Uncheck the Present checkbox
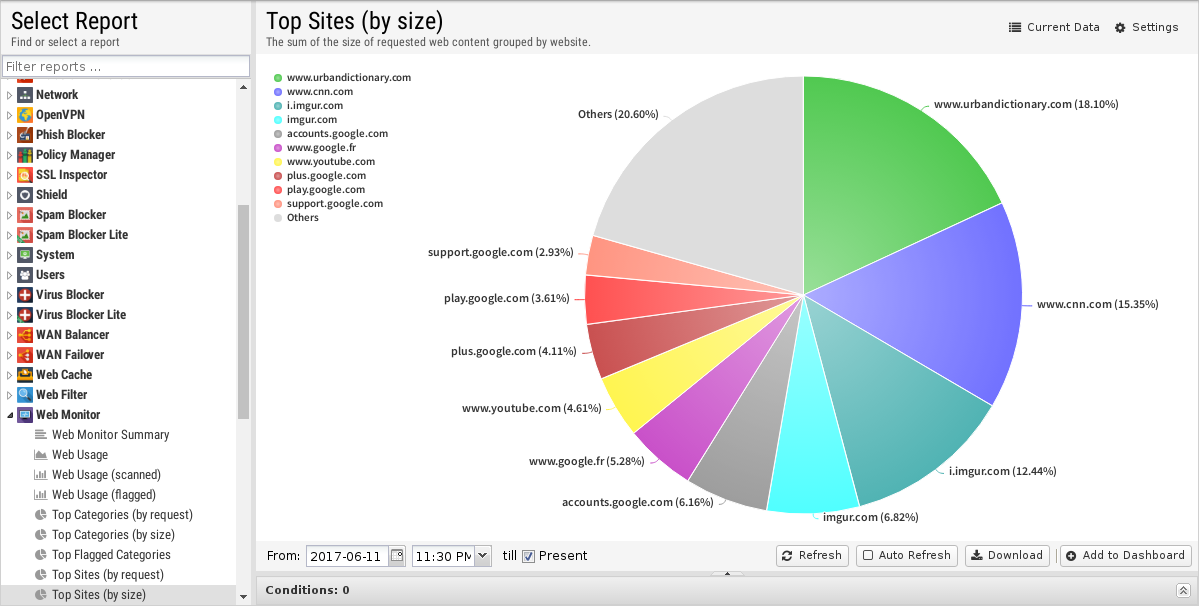1199x606 pixels. pos(529,556)
